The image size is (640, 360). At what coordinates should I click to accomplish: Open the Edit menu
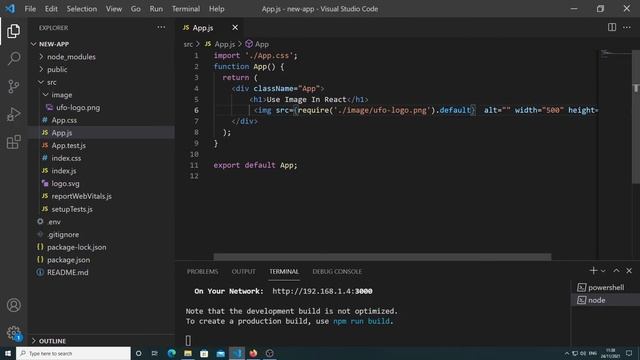coord(51,9)
